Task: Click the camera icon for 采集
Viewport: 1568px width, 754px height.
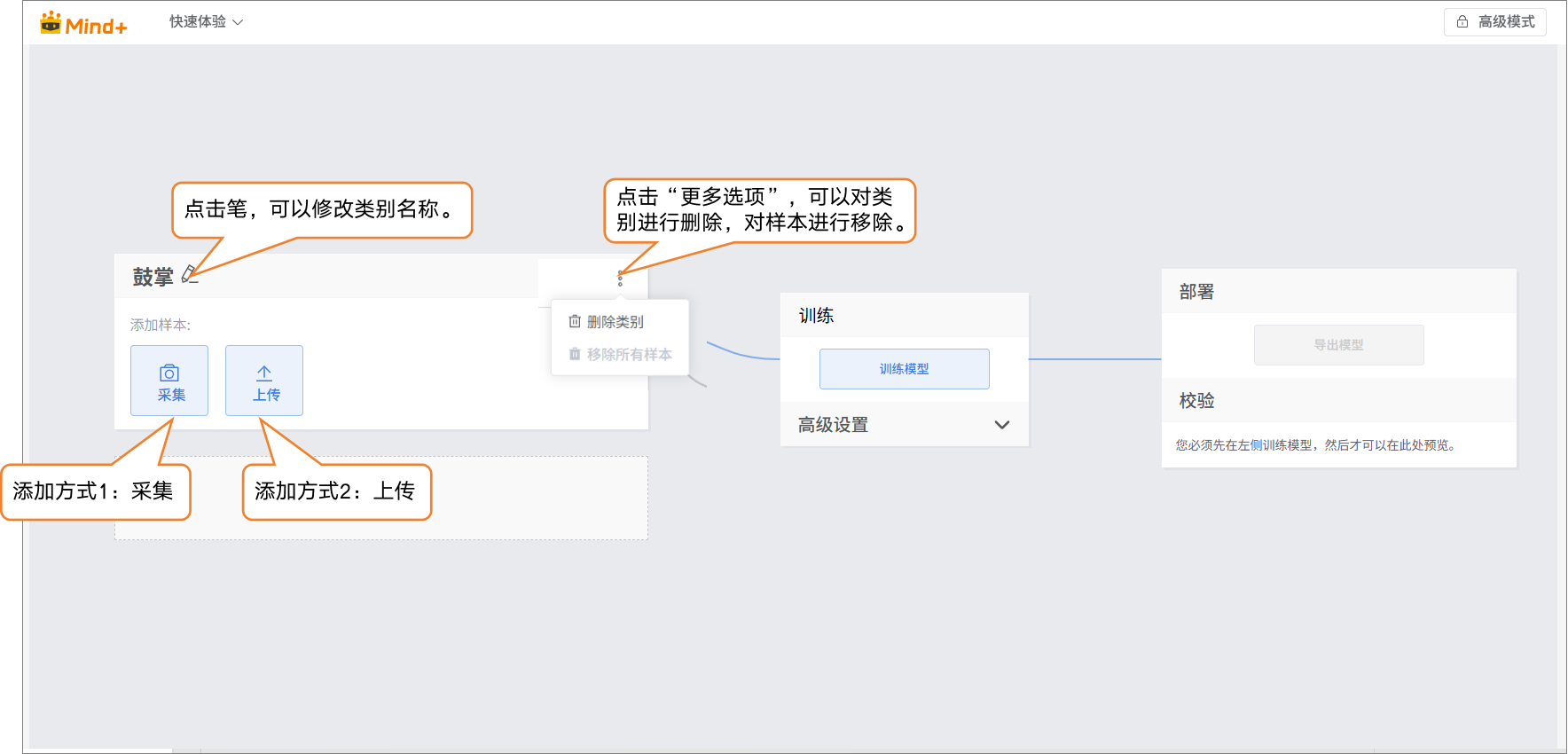Action: (169, 373)
